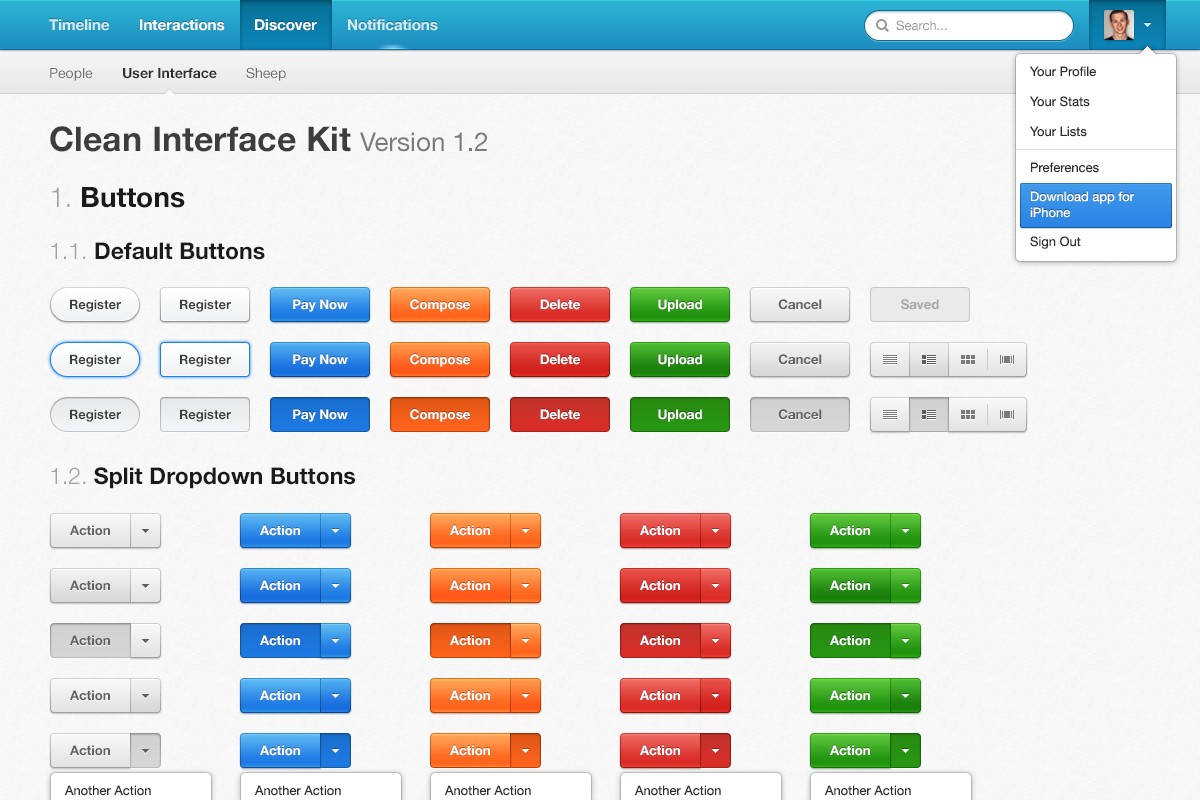
Task: Select the Sheep sub-tab
Action: click(x=266, y=73)
